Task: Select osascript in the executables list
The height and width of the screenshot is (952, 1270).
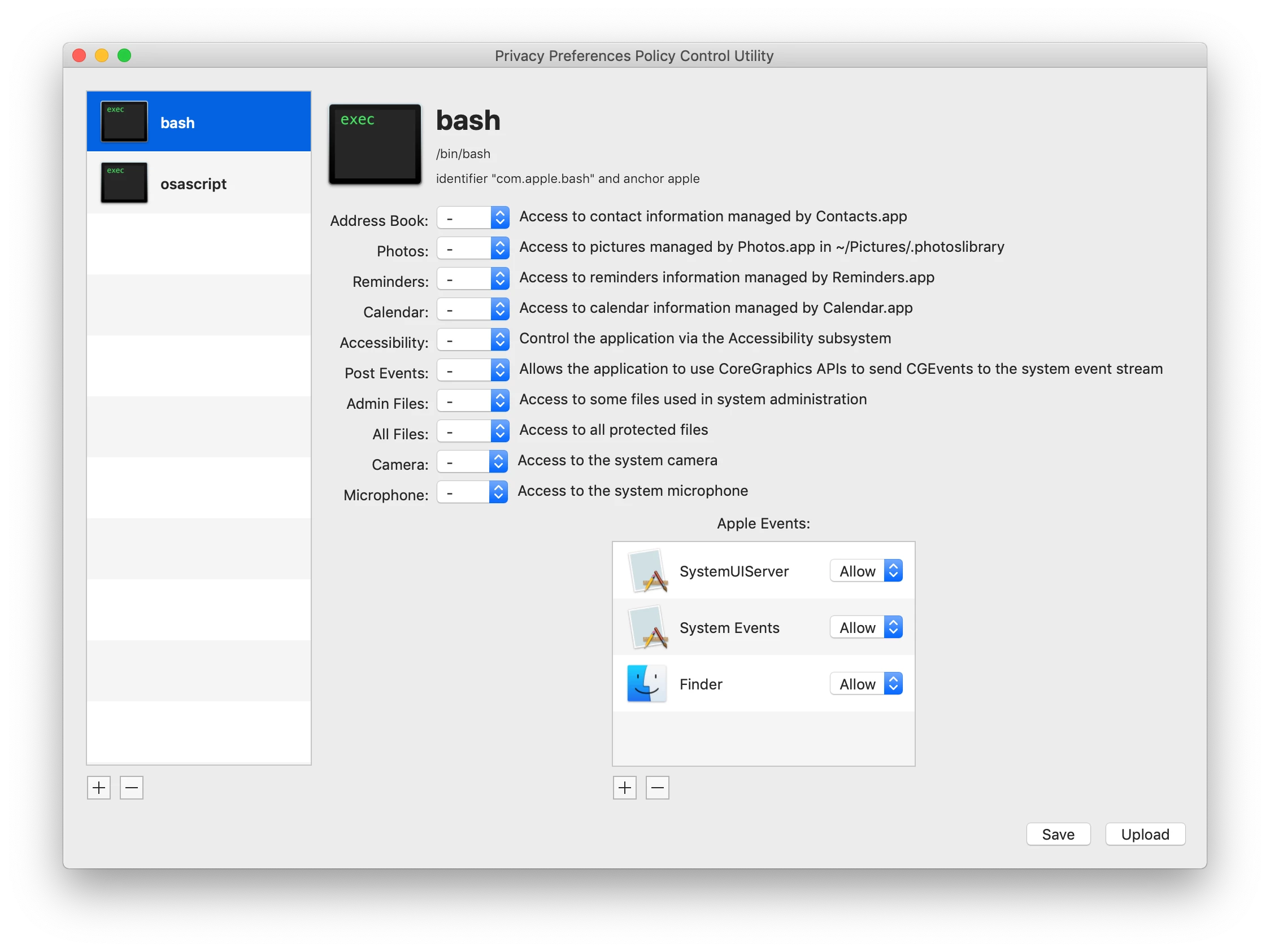Action: [x=193, y=184]
